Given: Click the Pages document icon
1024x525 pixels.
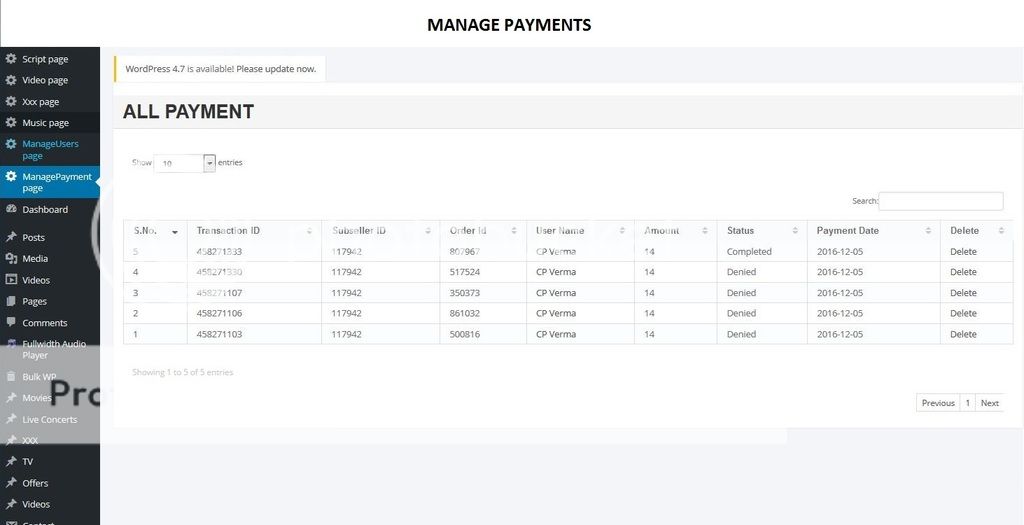Looking at the screenshot, I should click(10, 301).
